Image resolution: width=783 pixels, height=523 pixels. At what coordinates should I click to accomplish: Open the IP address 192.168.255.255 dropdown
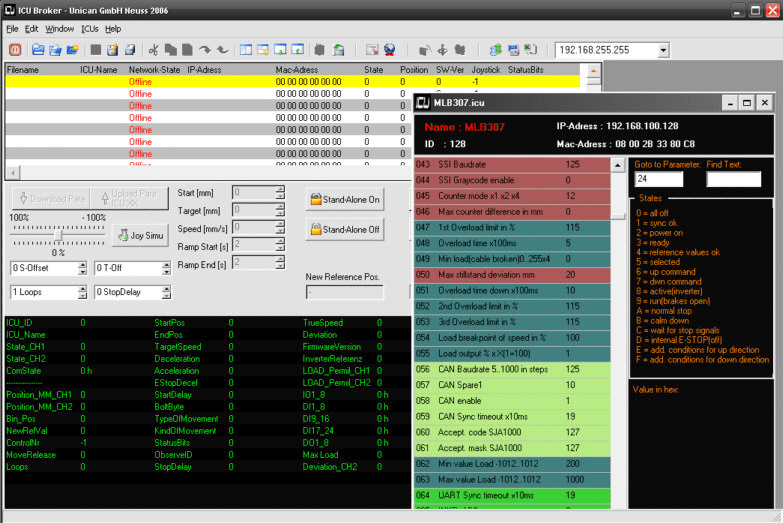tap(662, 50)
